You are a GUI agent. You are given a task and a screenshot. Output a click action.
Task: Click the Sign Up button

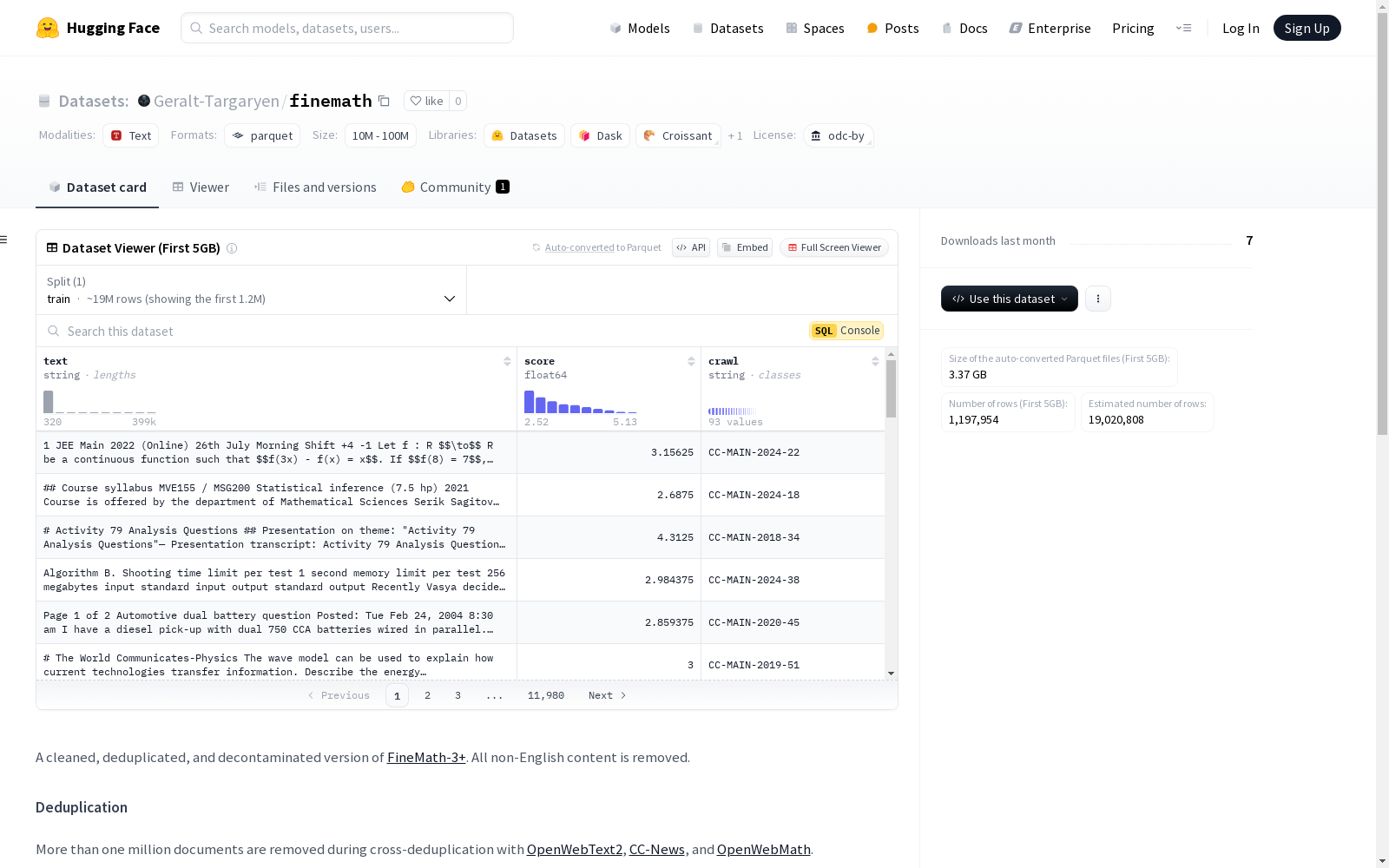(1307, 28)
